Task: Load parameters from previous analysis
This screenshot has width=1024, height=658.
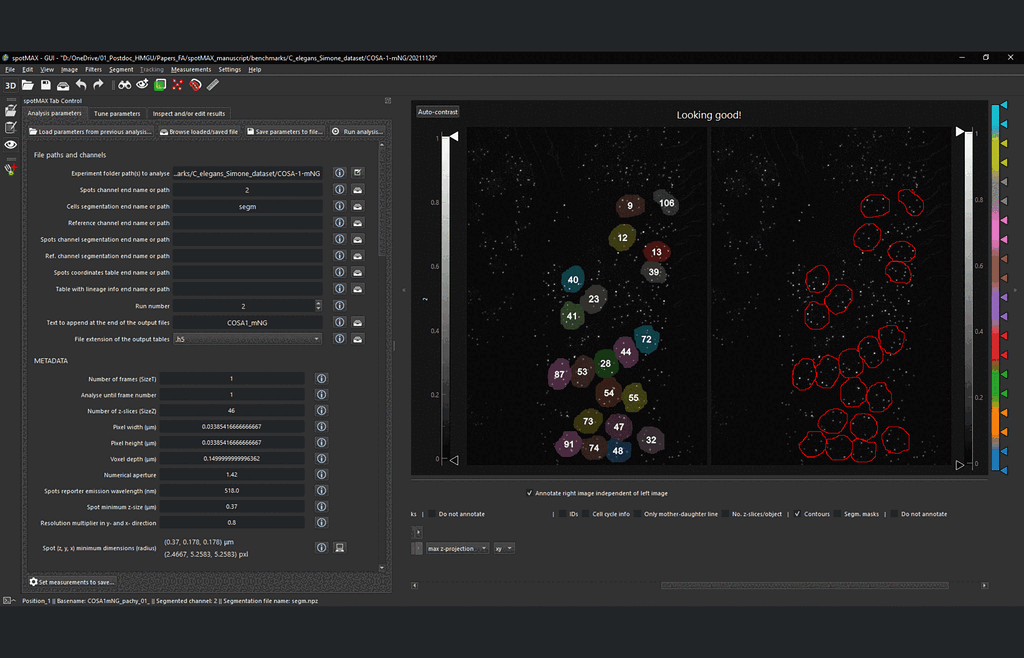Action: click(89, 131)
